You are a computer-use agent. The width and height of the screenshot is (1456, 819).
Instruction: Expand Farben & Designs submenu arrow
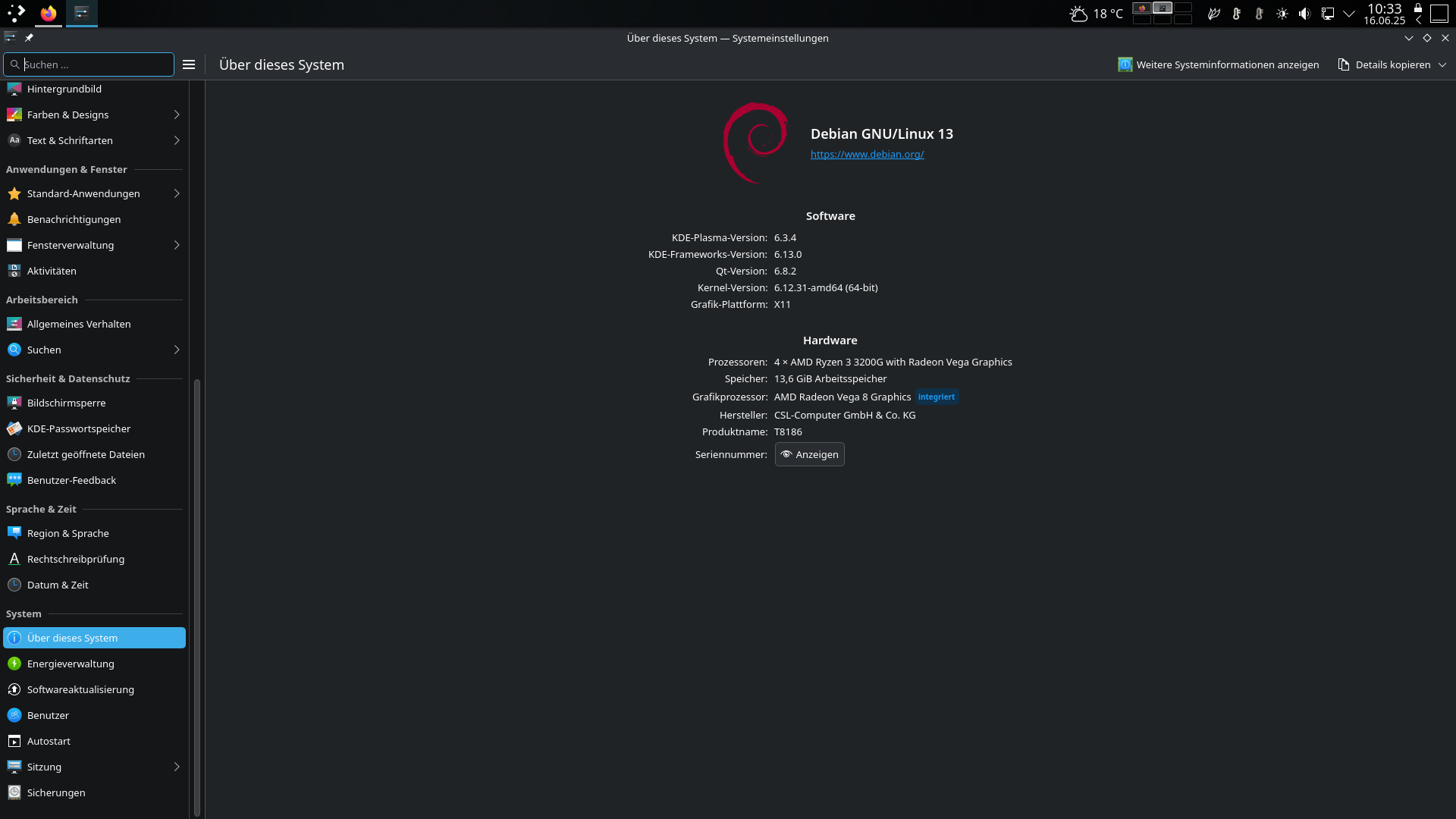tap(177, 115)
